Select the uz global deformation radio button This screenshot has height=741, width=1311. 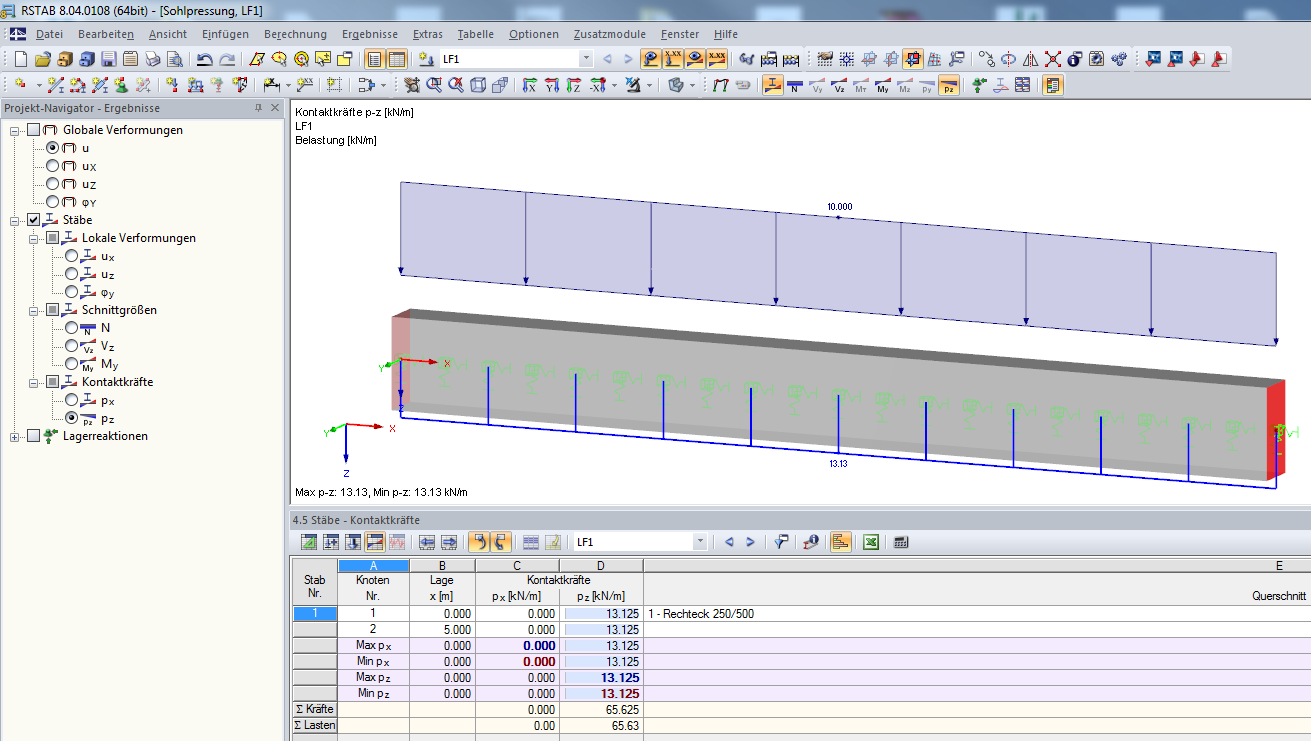(53, 184)
